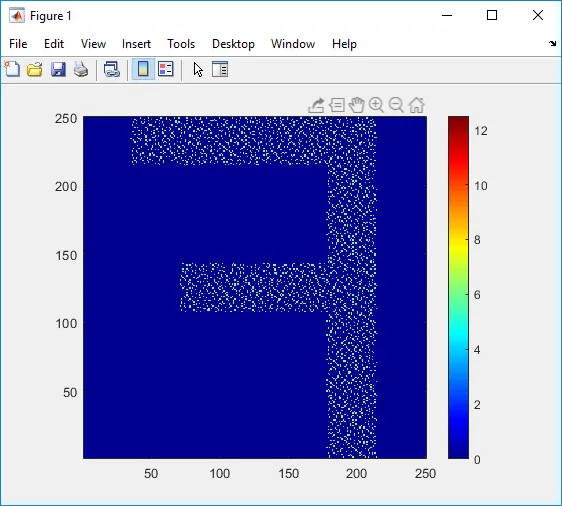Toggle the Insert Legend toolbar button

point(166,69)
